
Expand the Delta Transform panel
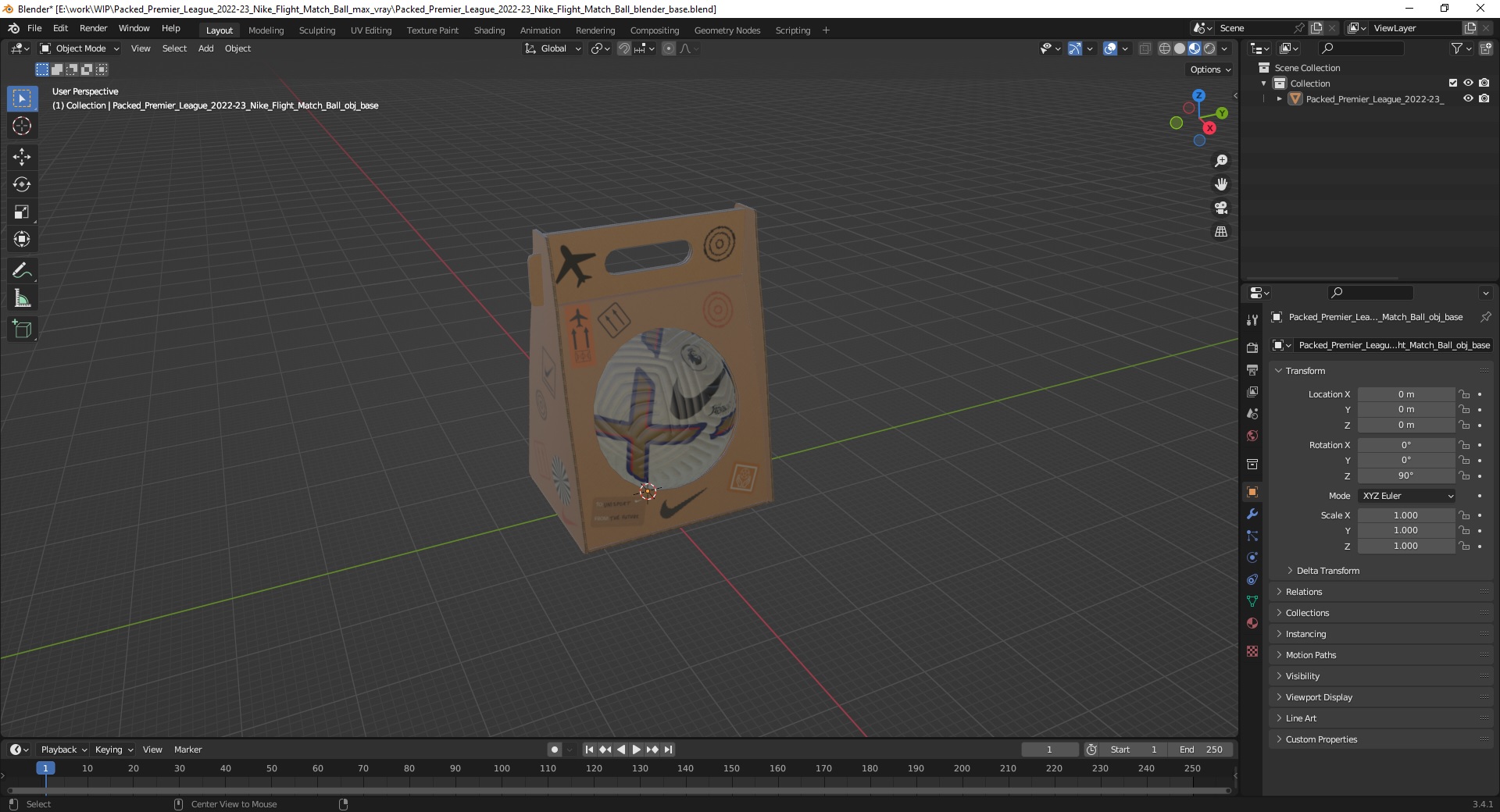click(x=1328, y=571)
